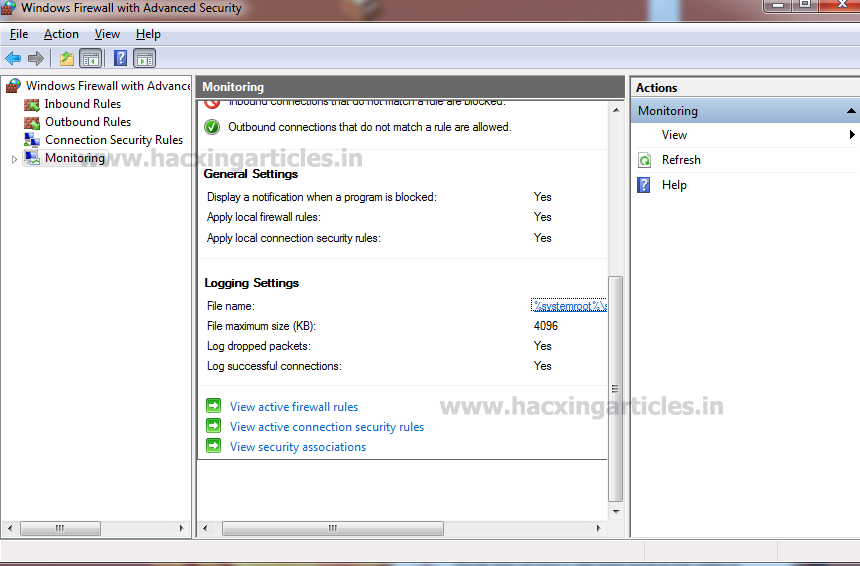
Task: Click Refresh in the Actions pane
Action: click(x=681, y=160)
